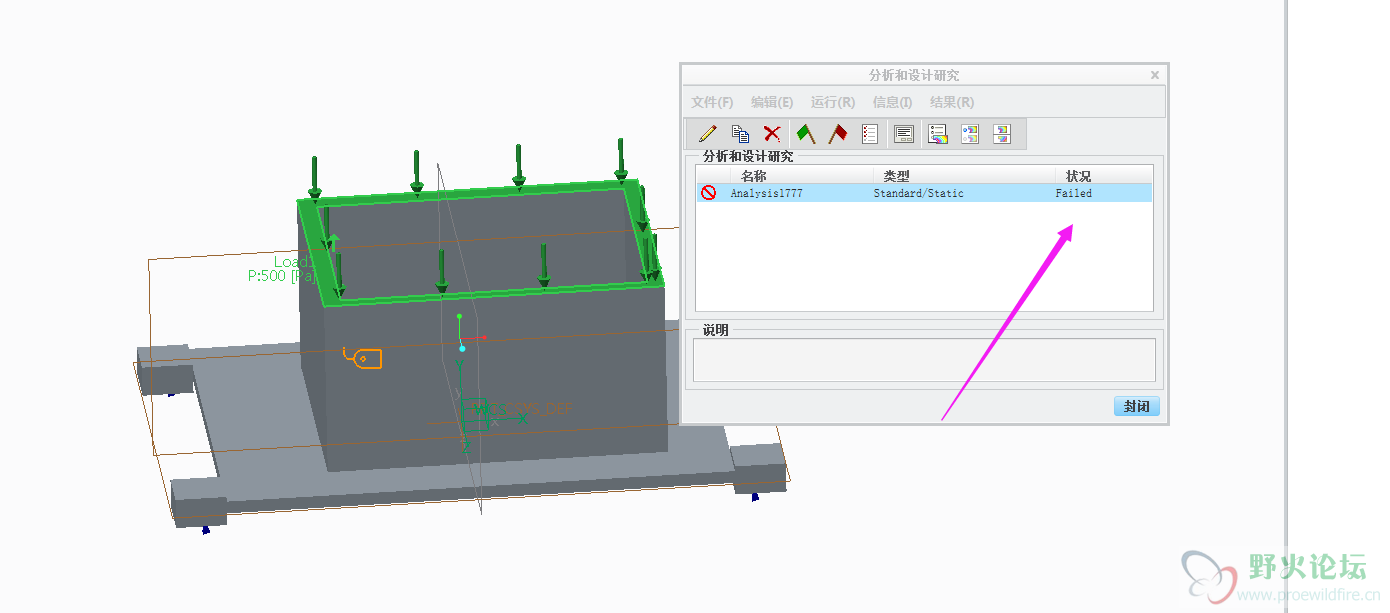The width and height of the screenshot is (1390, 613).
Task: Click the last toolbar results icon
Action: pyautogui.click(x=1002, y=134)
